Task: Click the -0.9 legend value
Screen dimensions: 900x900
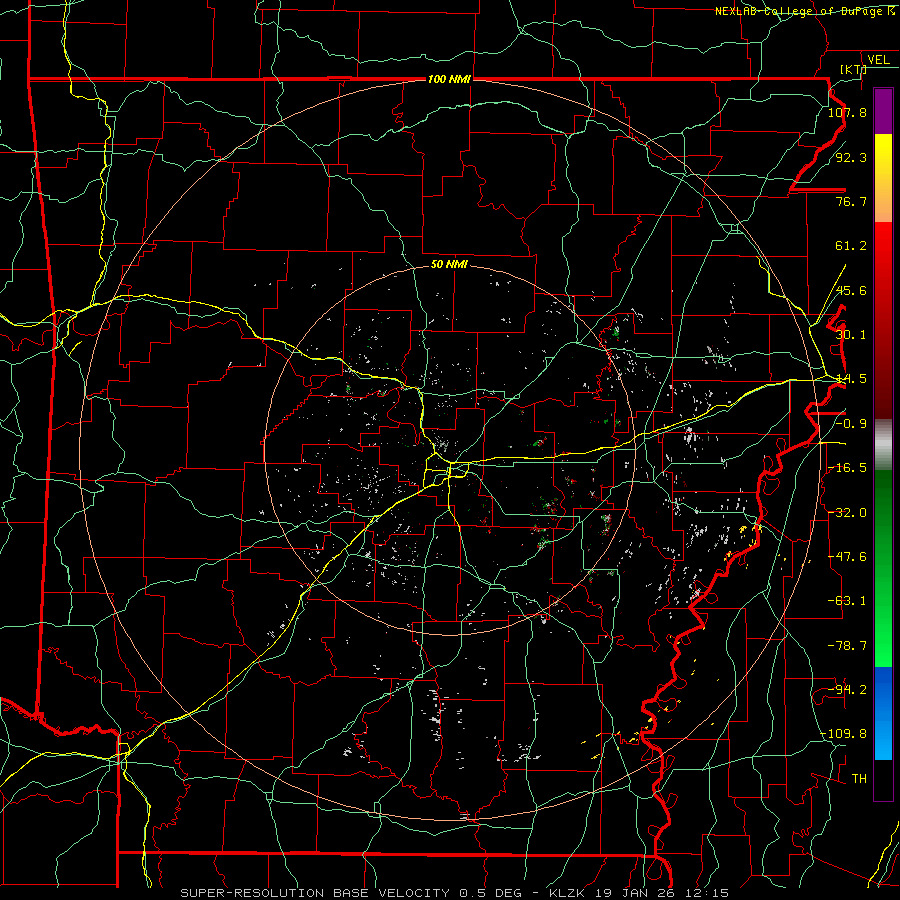Action: [x=851, y=424]
